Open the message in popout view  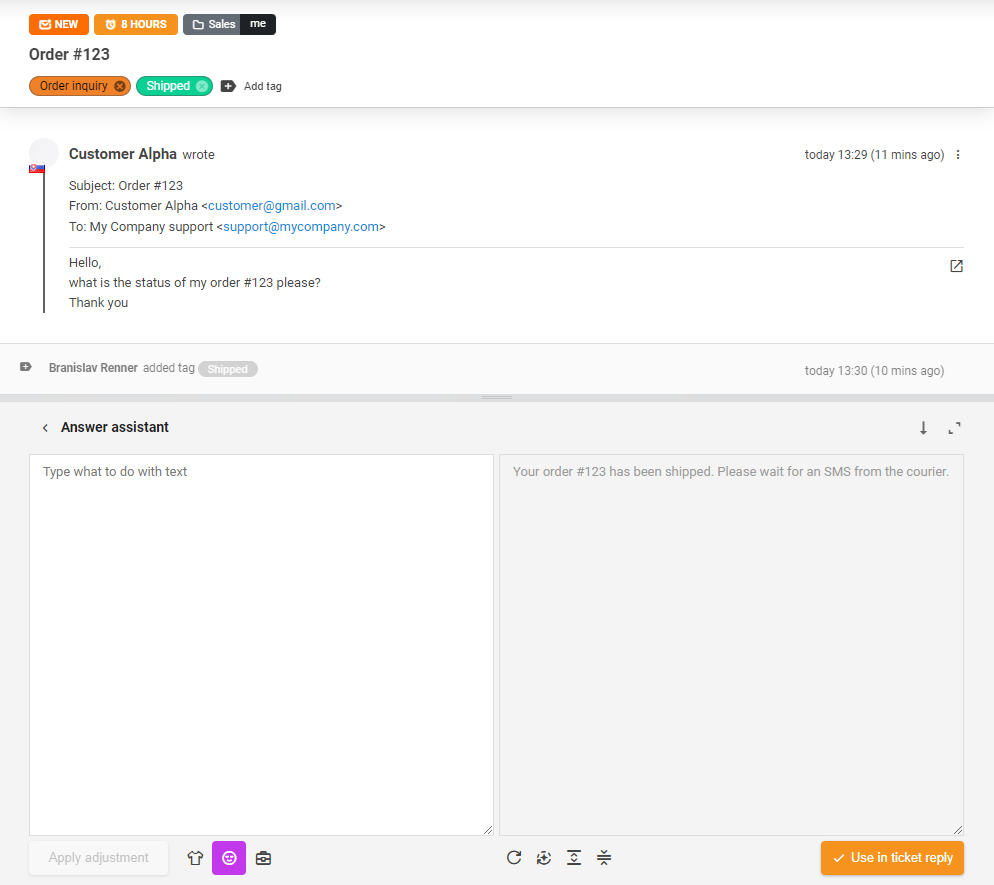point(956,266)
